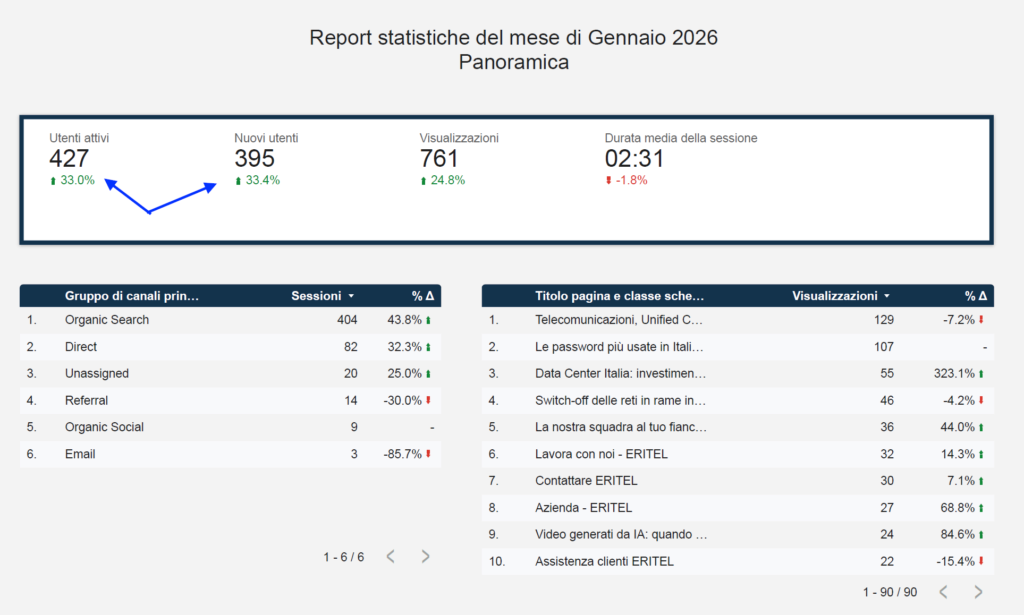Click the green increase icon beside 33.4% Nuovi utenti
Image resolution: width=1024 pixels, height=615 pixels.
tap(236, 182)
